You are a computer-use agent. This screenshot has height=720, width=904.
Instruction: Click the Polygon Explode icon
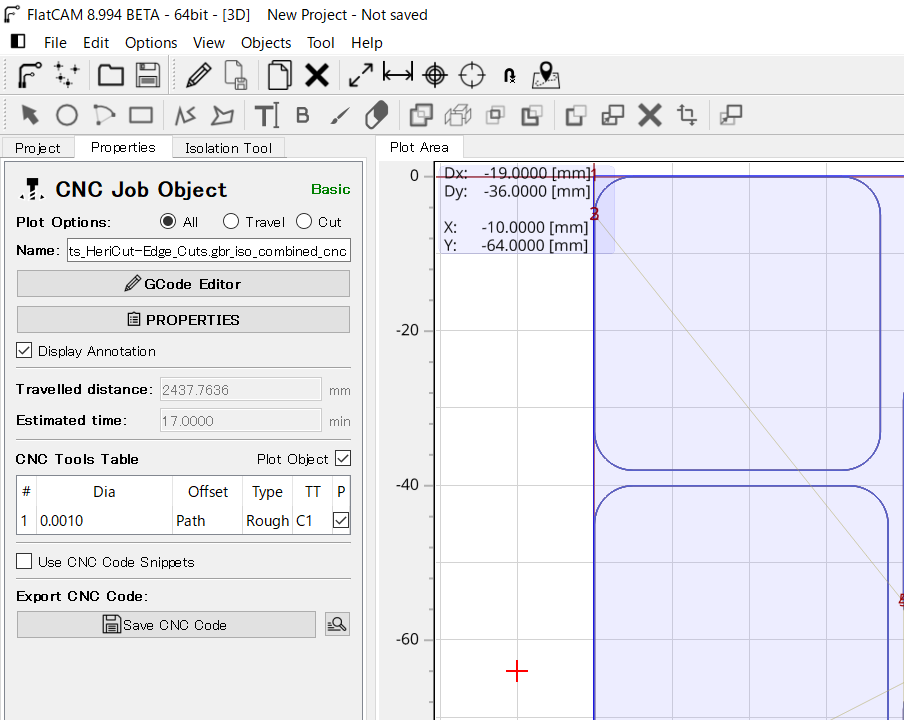click(x=458, y=115)
